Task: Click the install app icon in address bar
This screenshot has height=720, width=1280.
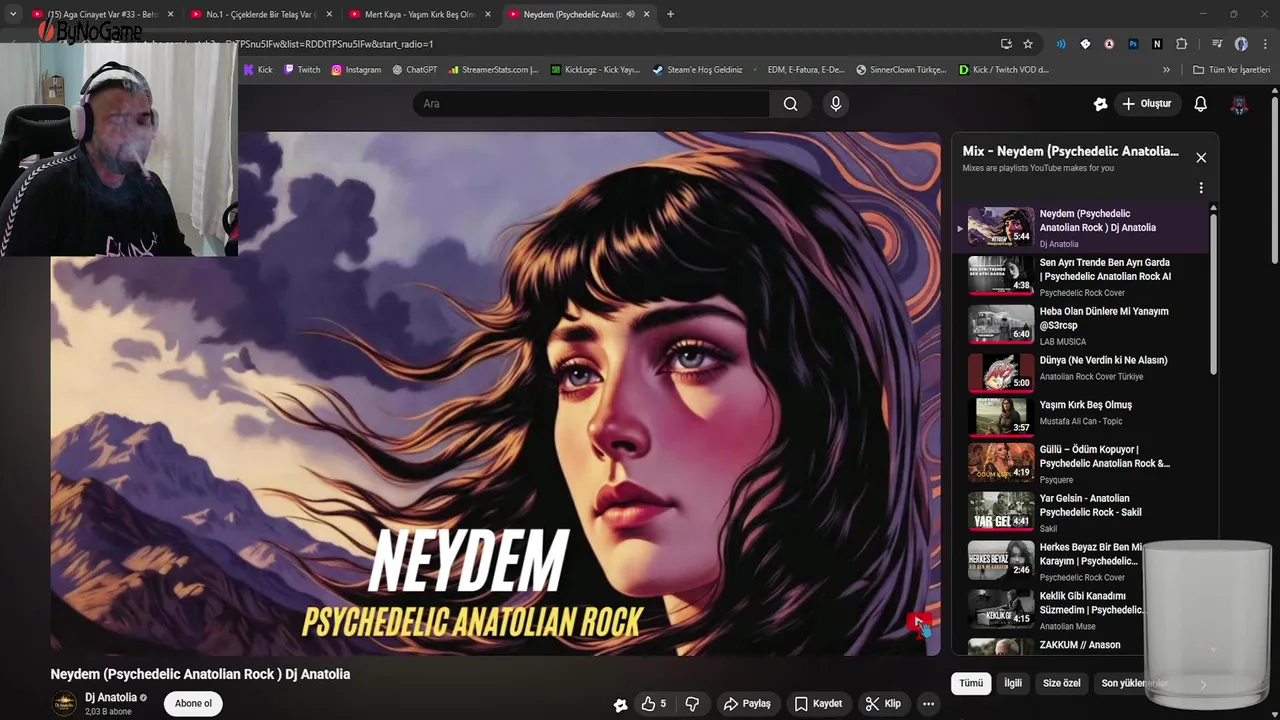Action: click(x=1006, y=44)
